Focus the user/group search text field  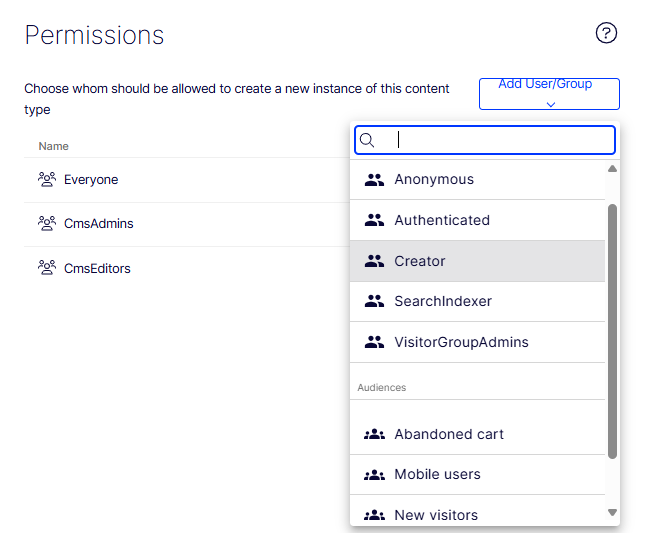[500, 140]
